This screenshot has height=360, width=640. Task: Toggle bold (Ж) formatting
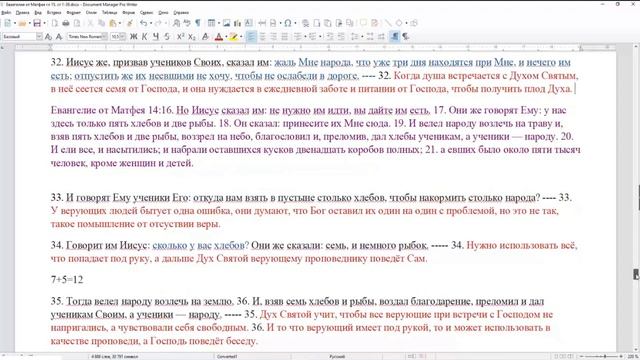(133, 37)
